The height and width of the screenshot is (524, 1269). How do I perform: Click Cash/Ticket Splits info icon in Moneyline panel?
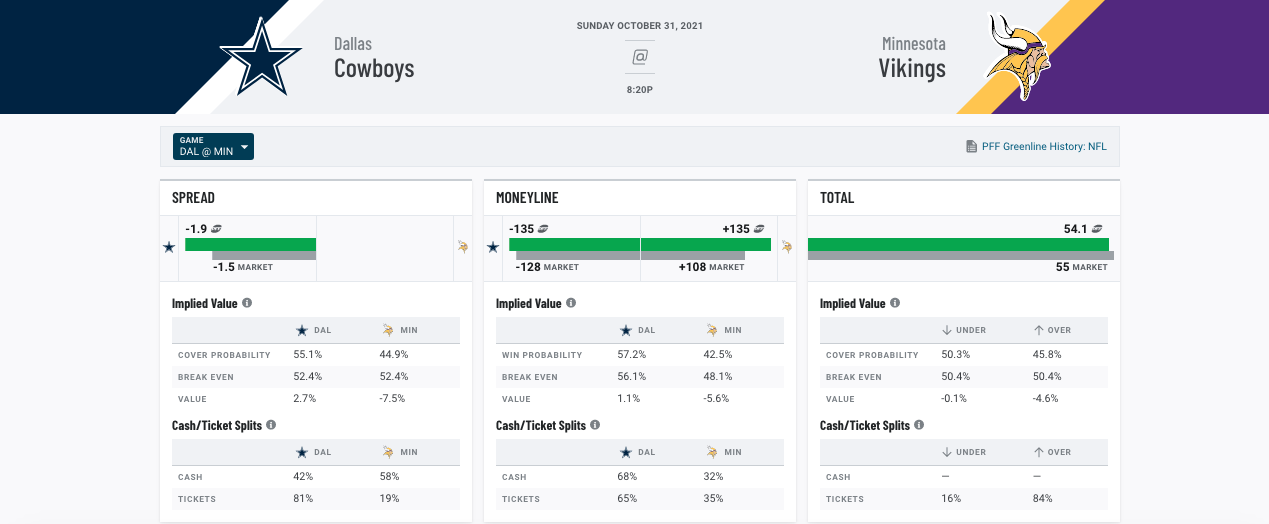pyautogui.click(x=595, y=424)
